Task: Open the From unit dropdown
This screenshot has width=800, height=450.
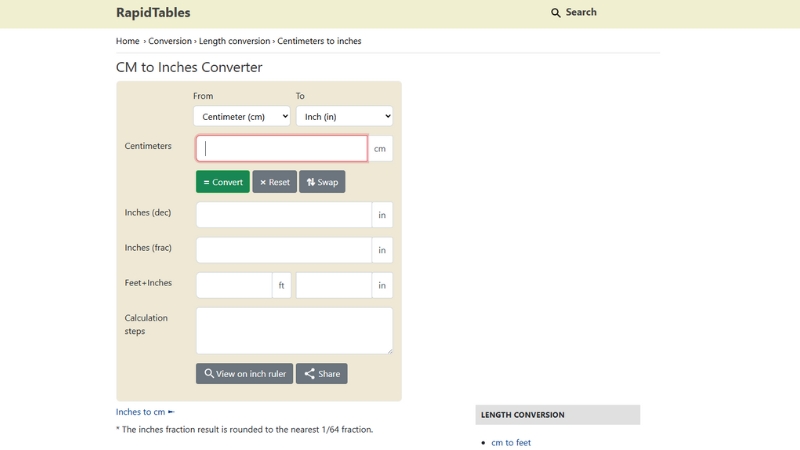Action: coord(241,116)
